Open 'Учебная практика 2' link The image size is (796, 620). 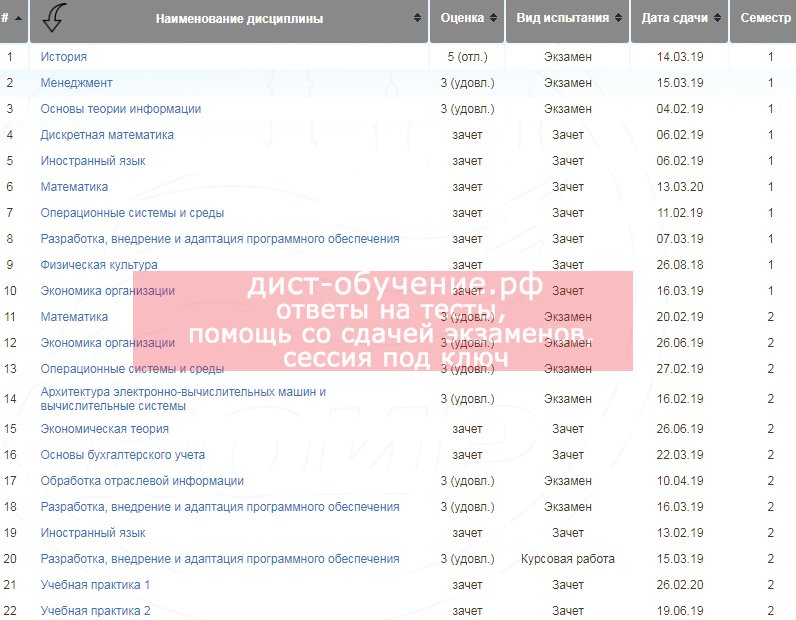click(95, 611)
